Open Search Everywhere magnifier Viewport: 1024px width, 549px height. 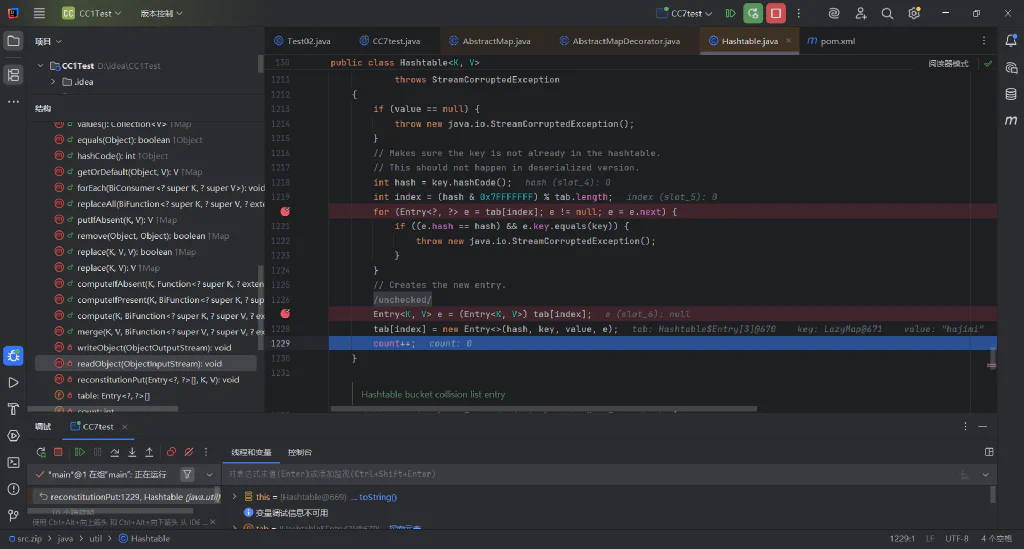click(x=887, y=13)
